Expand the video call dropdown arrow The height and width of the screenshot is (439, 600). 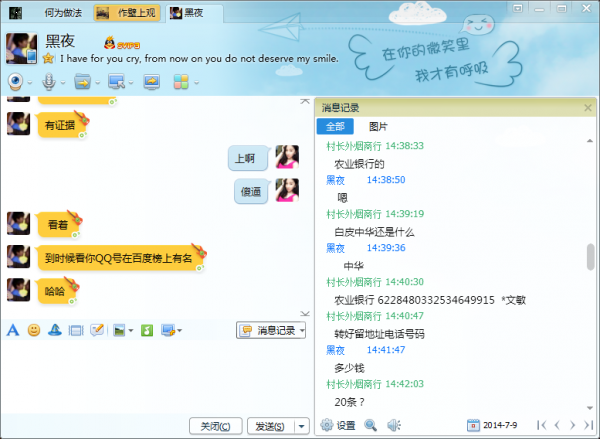pos(30,82)
